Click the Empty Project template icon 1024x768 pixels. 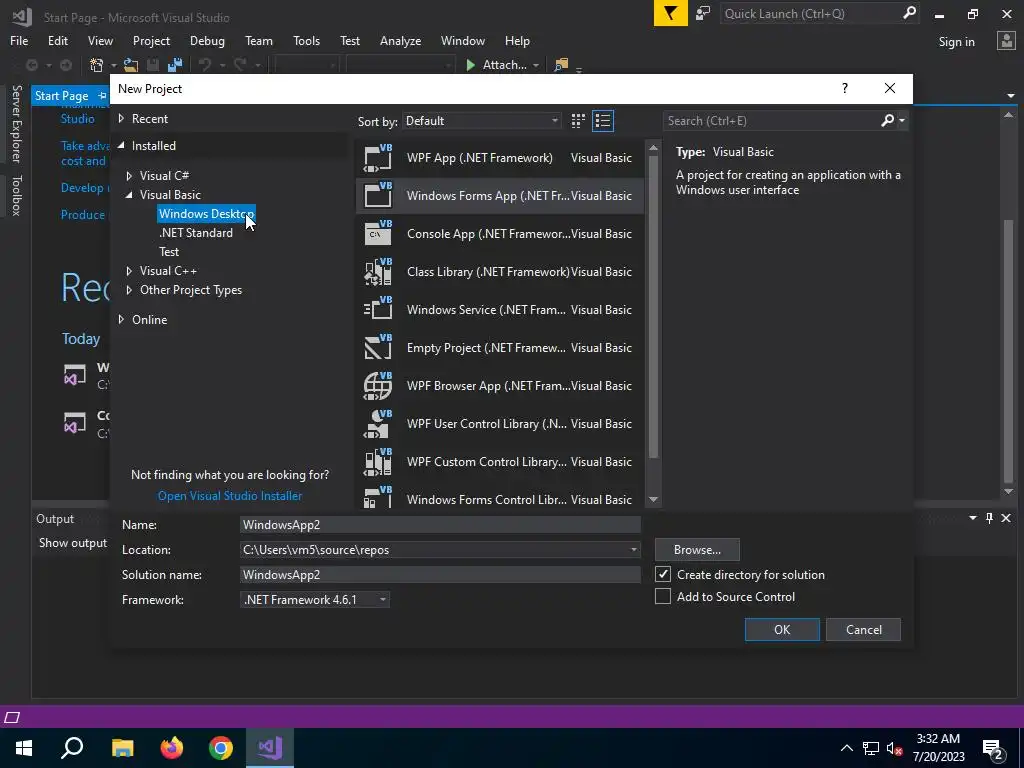[x=377, y=347]
